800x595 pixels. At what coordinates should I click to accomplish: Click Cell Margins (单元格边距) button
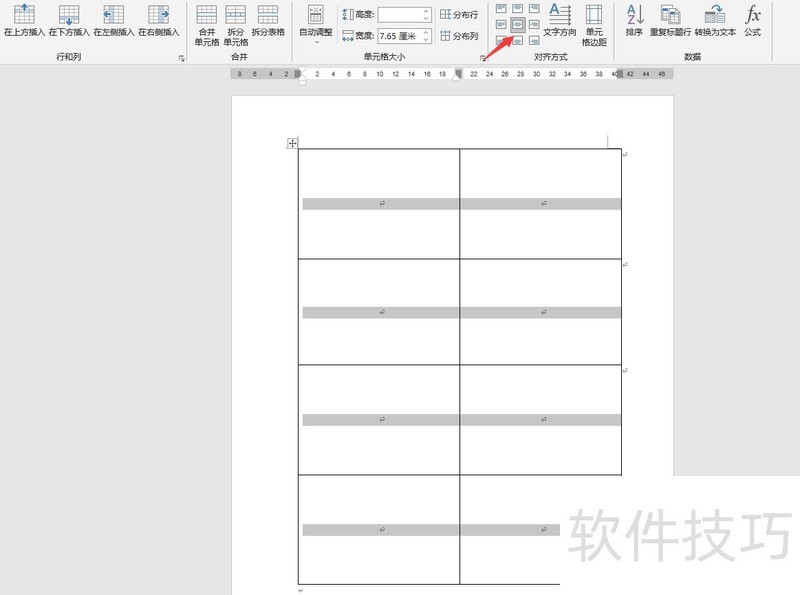(594, 25)
